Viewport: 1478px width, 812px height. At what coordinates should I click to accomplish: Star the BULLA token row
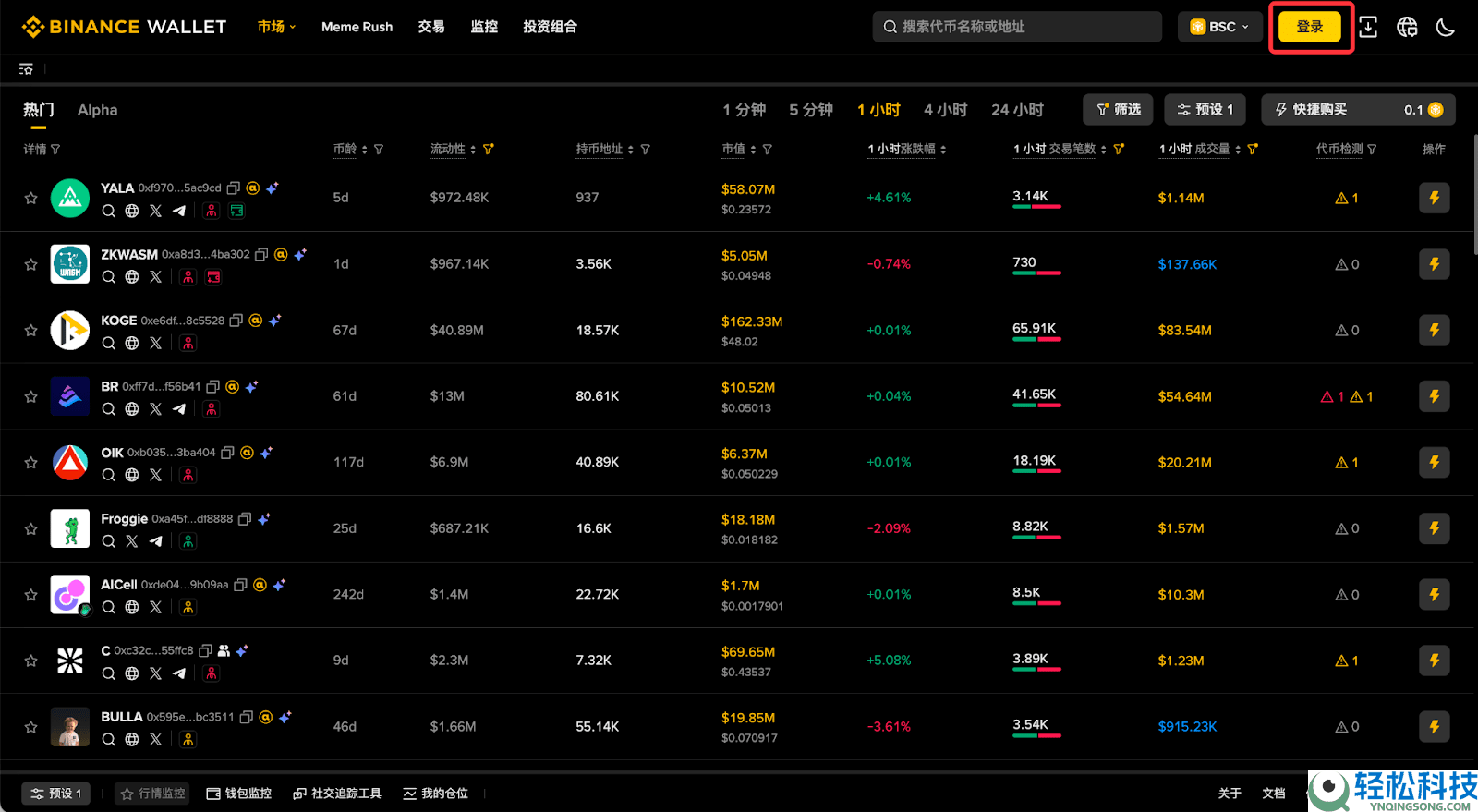(30, 727)
